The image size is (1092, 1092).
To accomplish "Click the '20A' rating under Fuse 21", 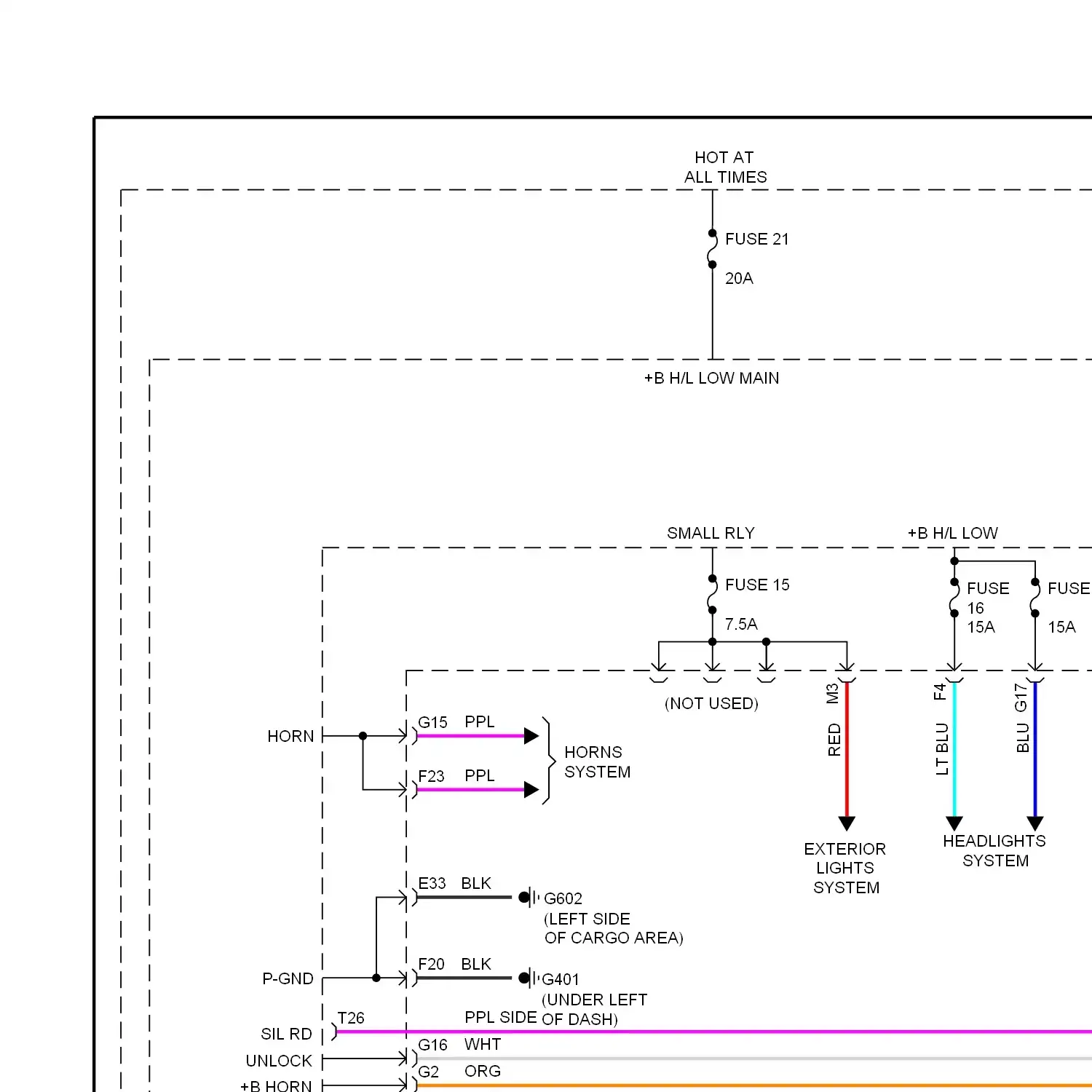I will pos(739,278).
